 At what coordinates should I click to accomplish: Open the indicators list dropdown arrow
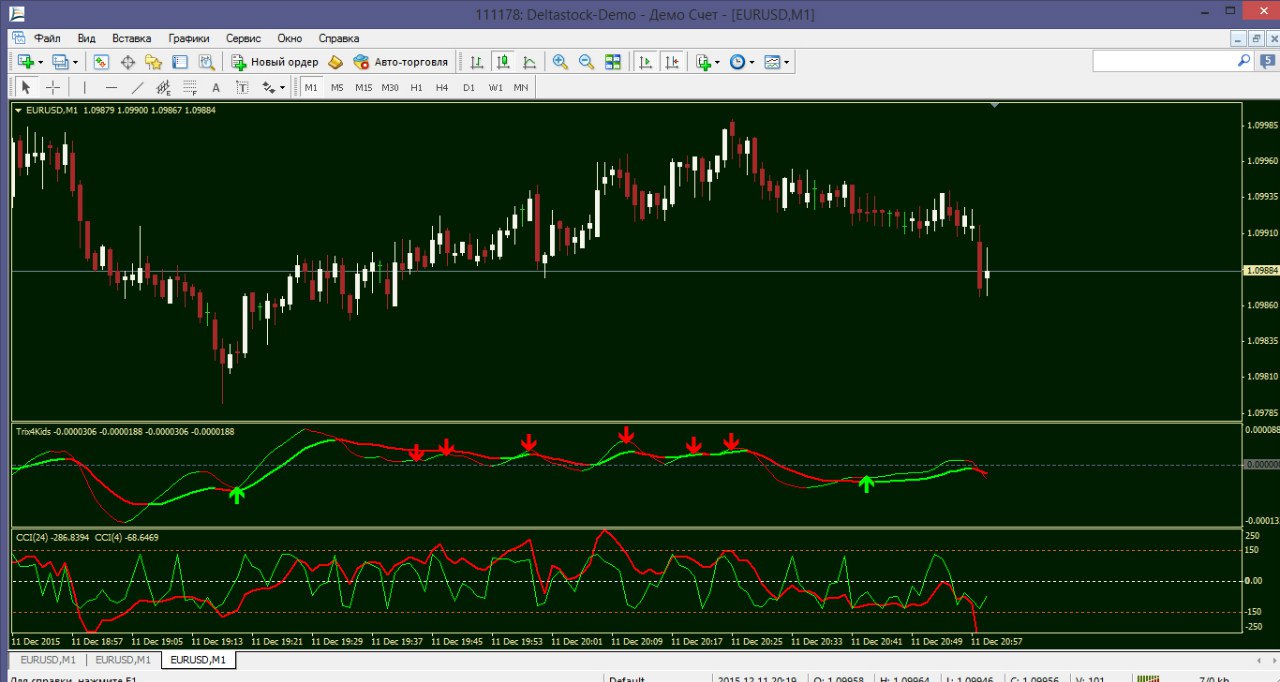717,62
